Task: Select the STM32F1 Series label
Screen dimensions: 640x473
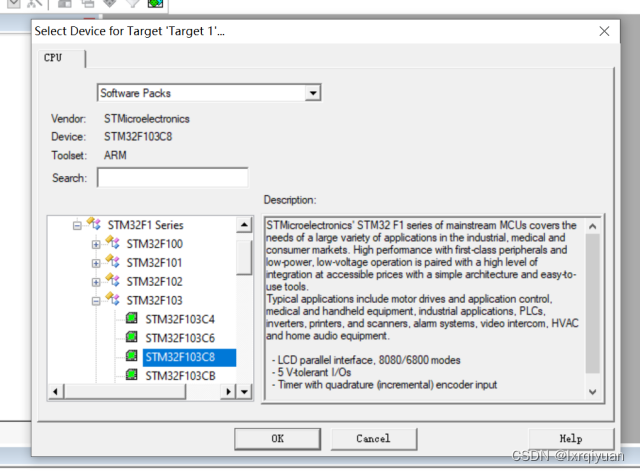Action: 145,225
